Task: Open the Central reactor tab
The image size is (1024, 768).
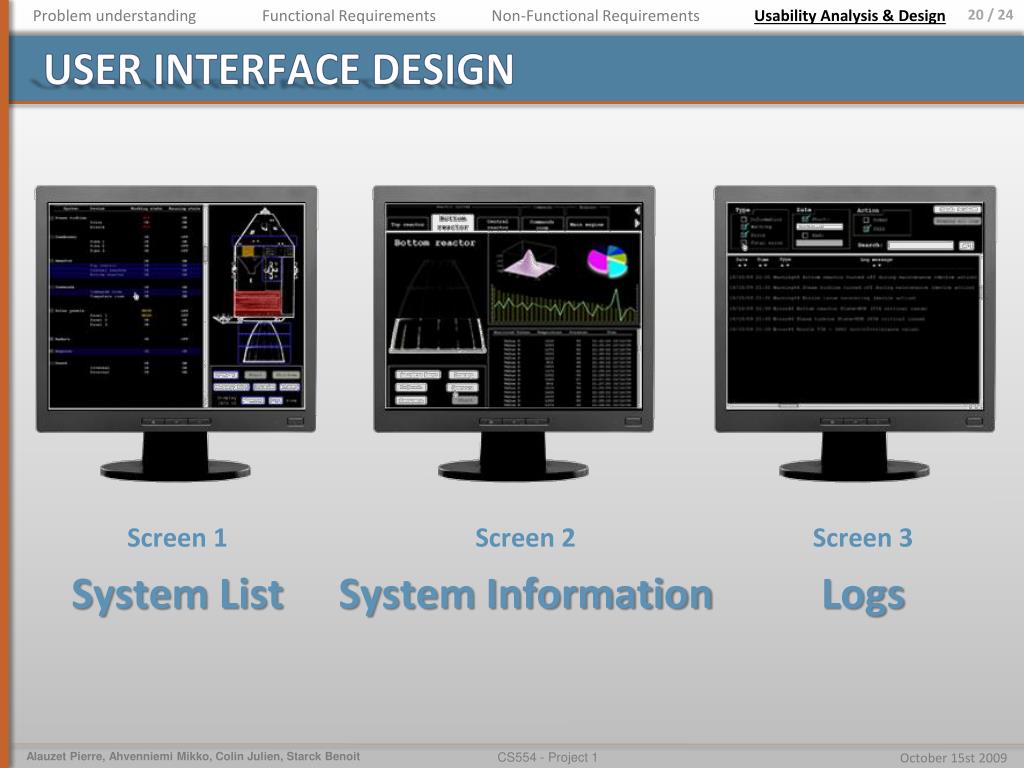Action: click(x=498, y=224)
